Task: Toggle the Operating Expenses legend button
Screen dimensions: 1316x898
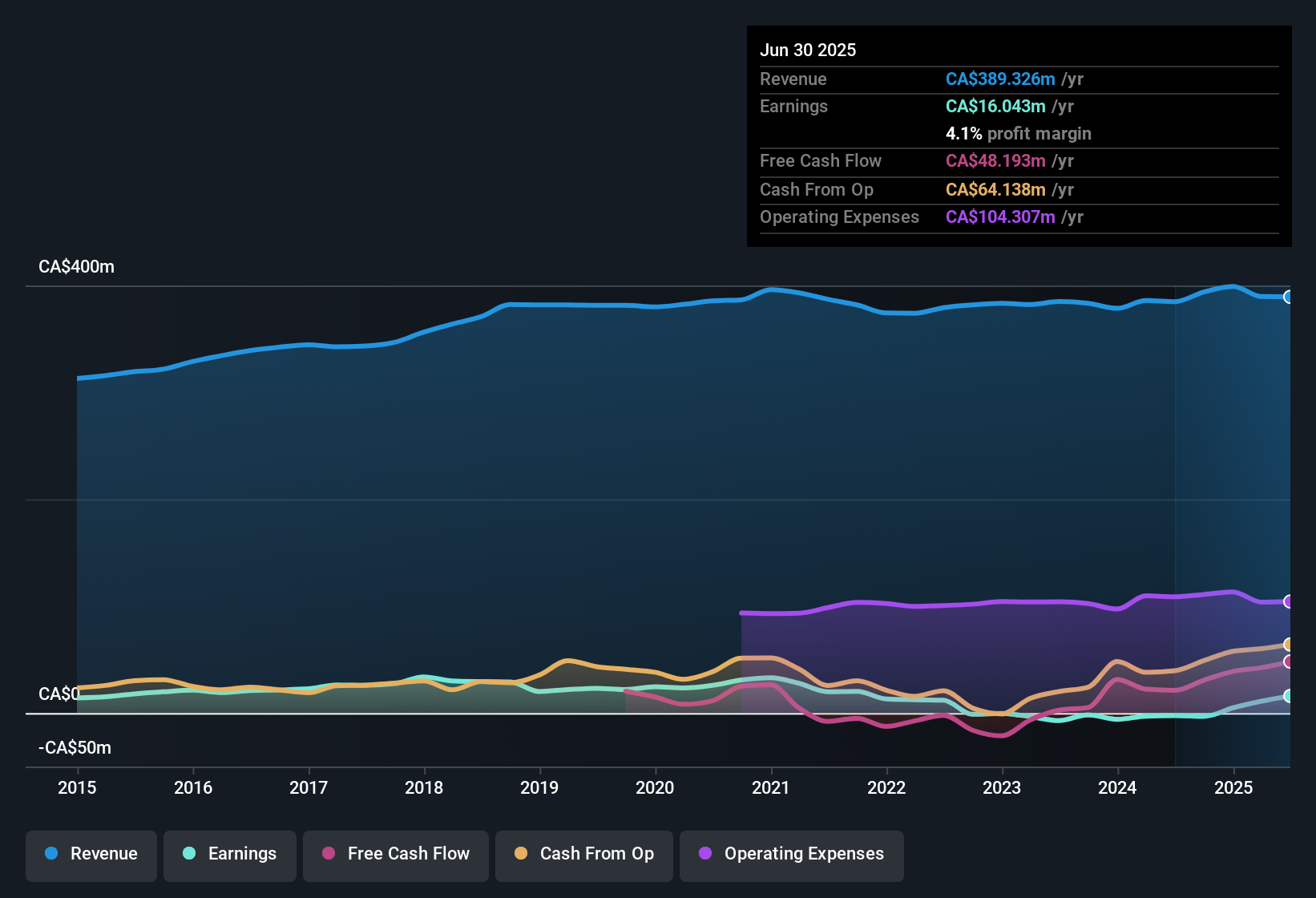Action: (x=792, y=856)
